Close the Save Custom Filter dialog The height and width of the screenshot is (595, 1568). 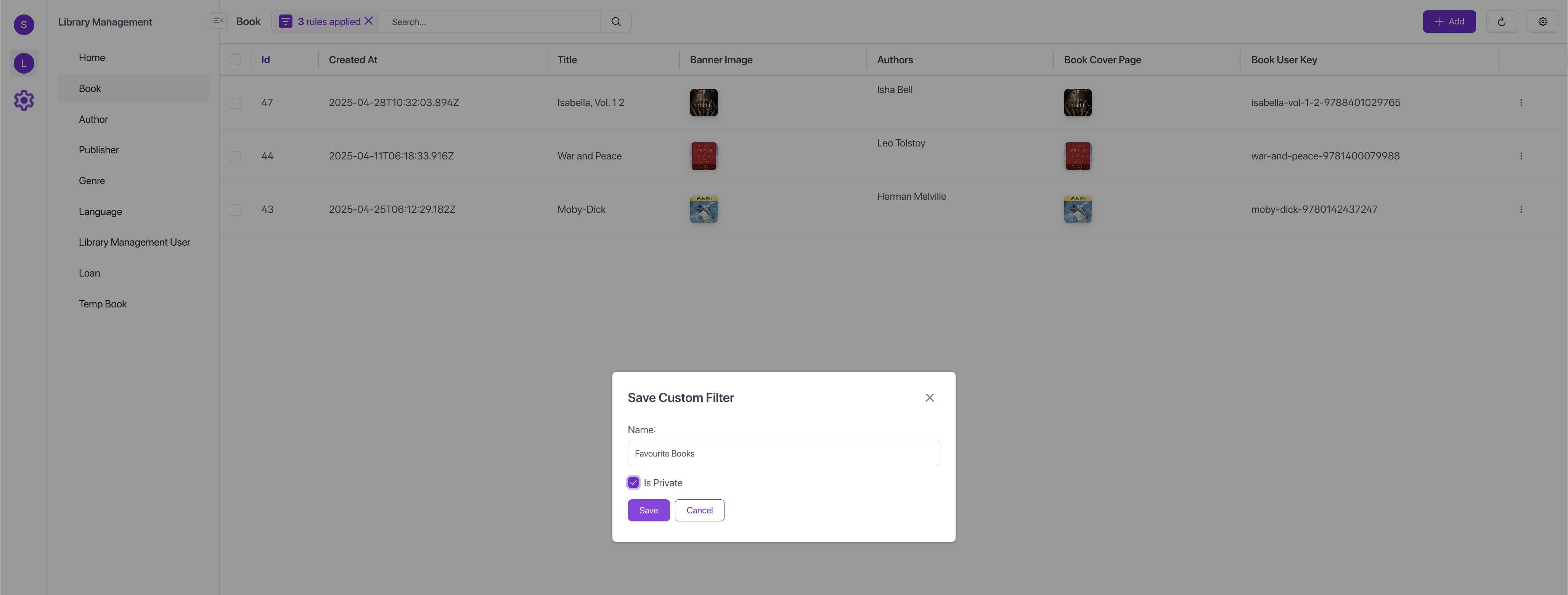[930, 398]
